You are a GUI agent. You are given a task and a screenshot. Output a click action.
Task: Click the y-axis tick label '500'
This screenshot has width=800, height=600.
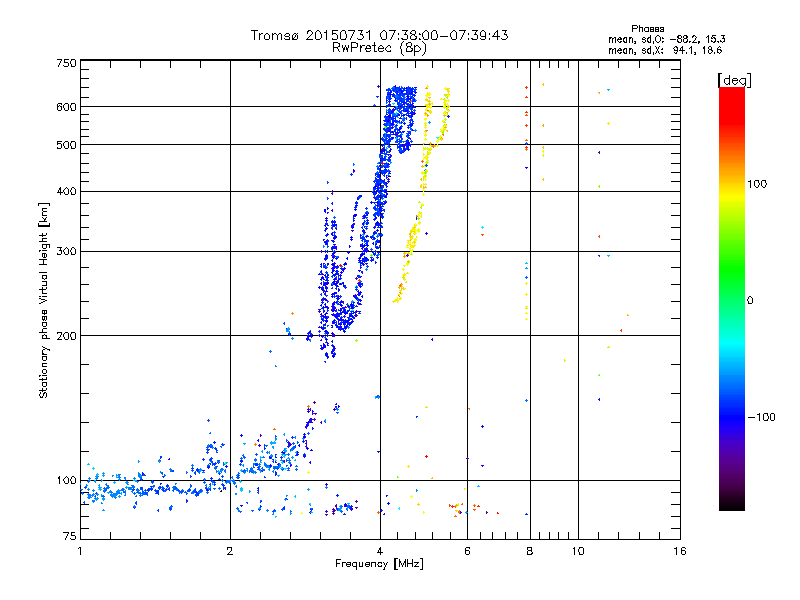tap(66, 145)
